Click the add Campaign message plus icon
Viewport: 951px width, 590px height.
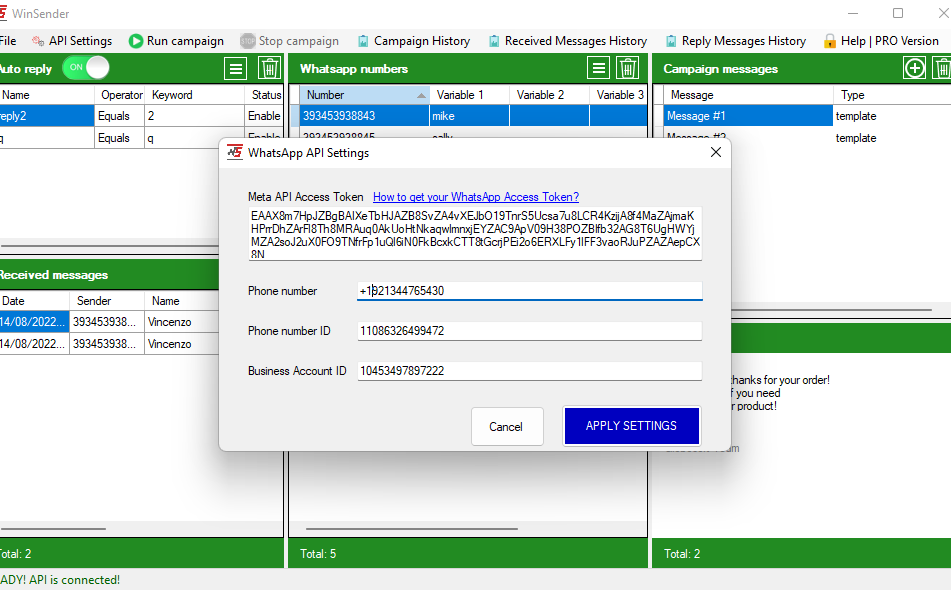(x=915, y=69)
